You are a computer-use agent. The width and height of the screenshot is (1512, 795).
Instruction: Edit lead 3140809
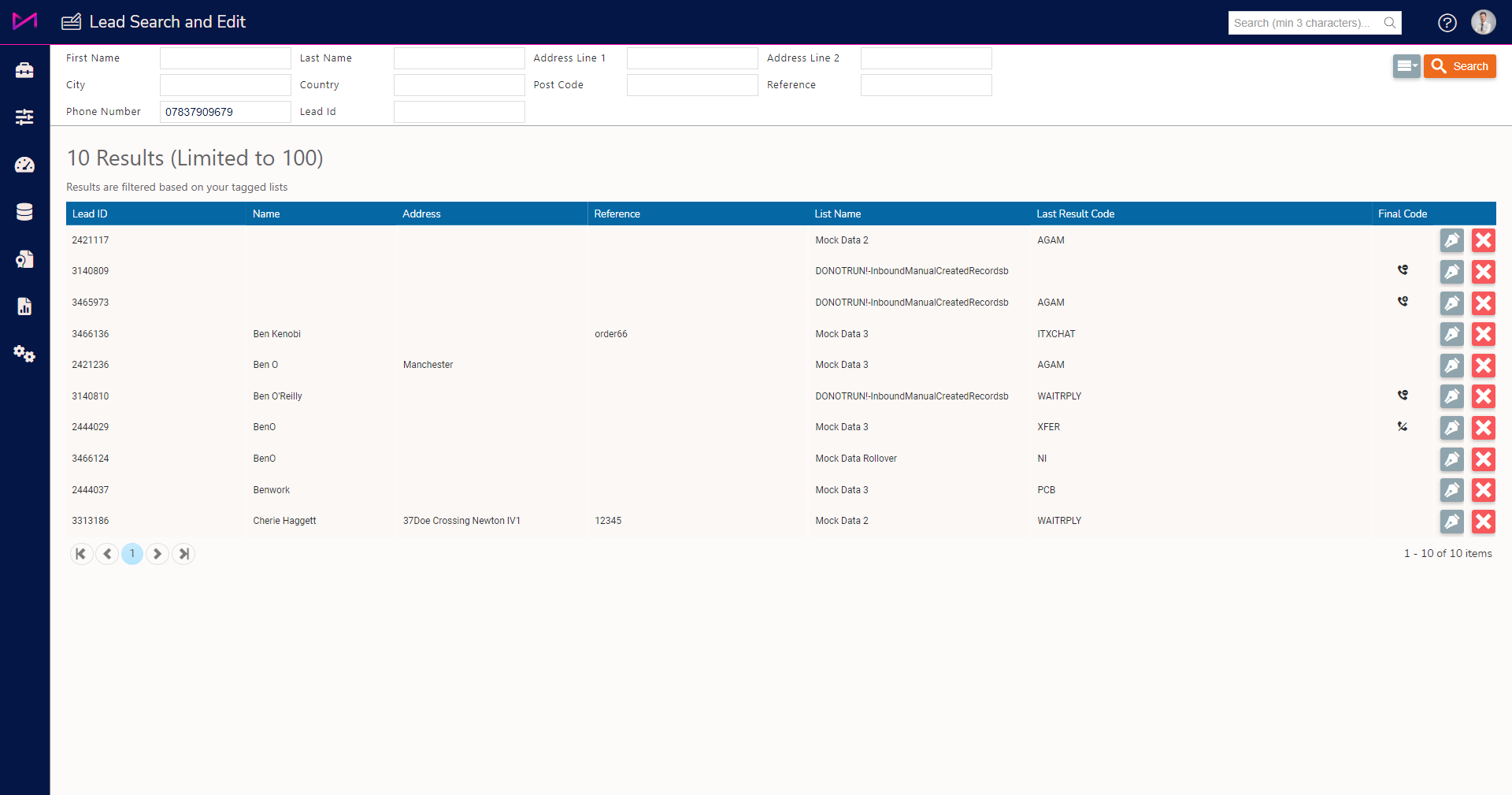point(1452,272)
